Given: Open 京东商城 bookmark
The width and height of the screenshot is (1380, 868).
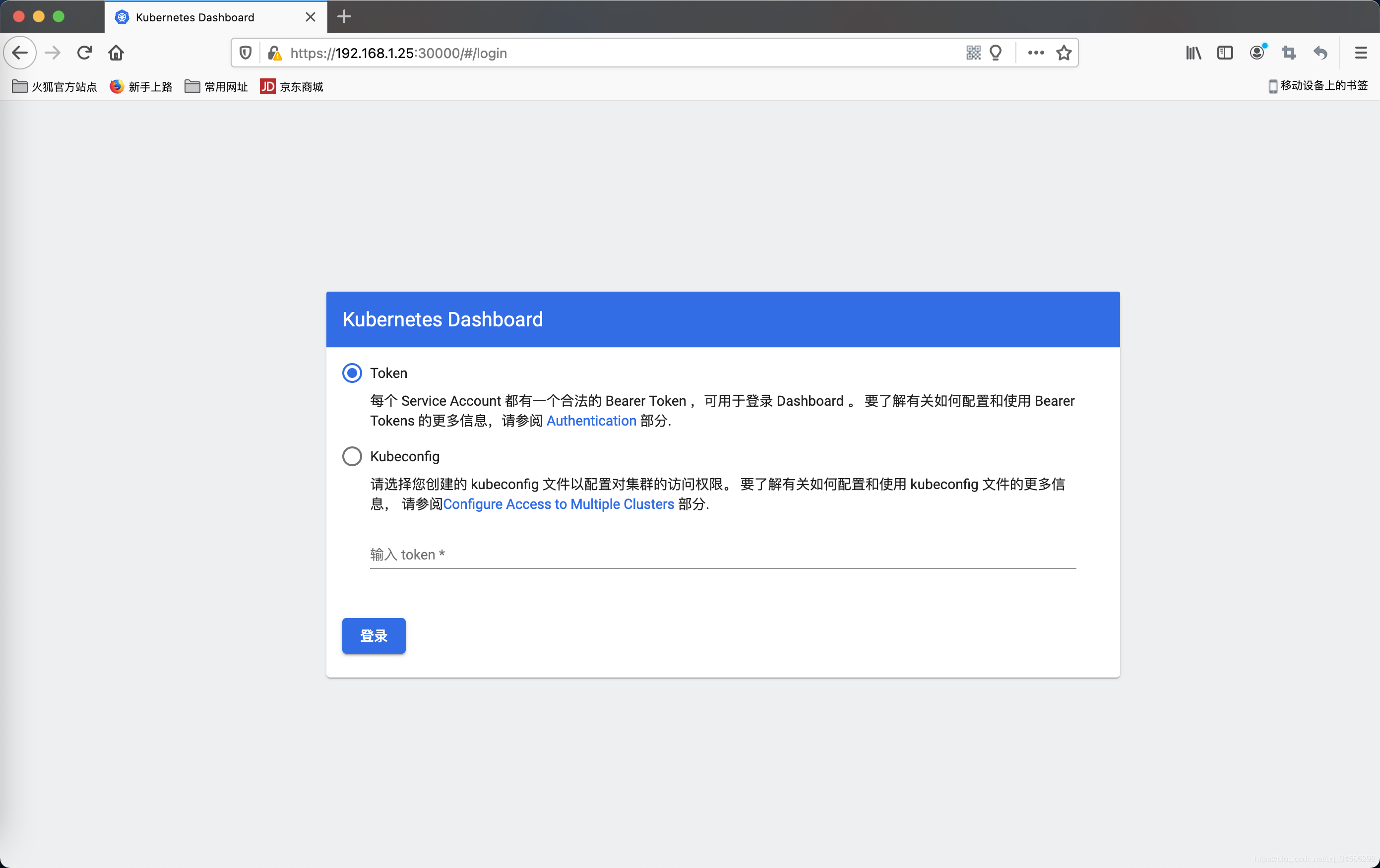Looking at the screenshot, I should coord(292,86).
